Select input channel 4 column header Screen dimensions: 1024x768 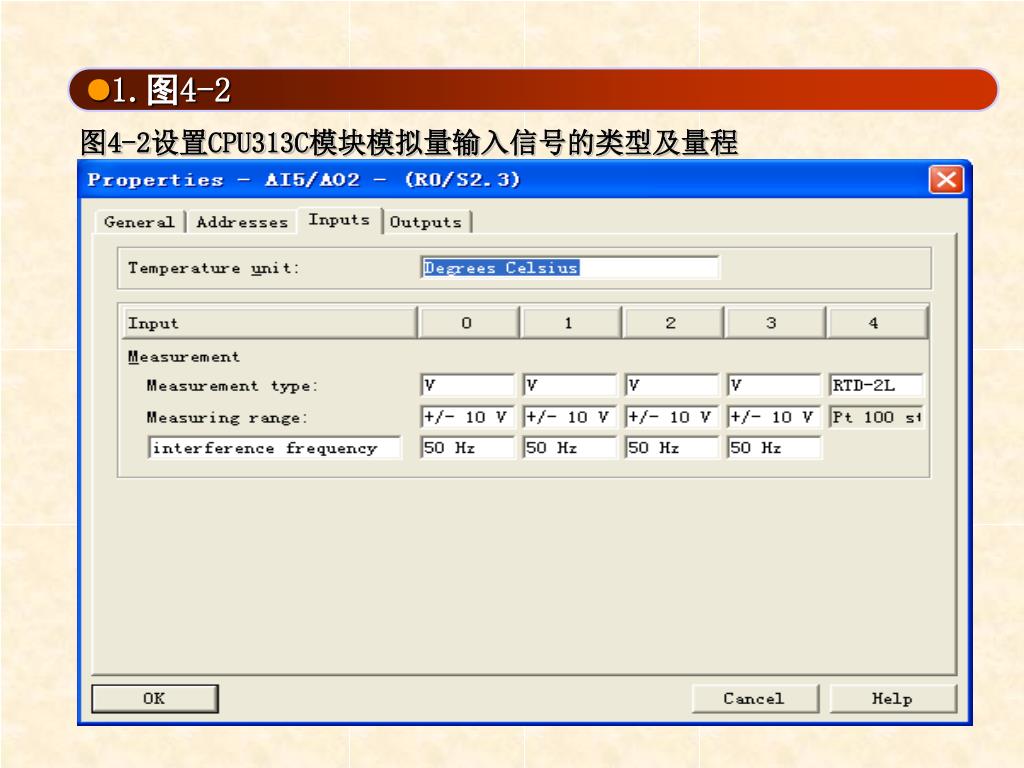point(874,323)
